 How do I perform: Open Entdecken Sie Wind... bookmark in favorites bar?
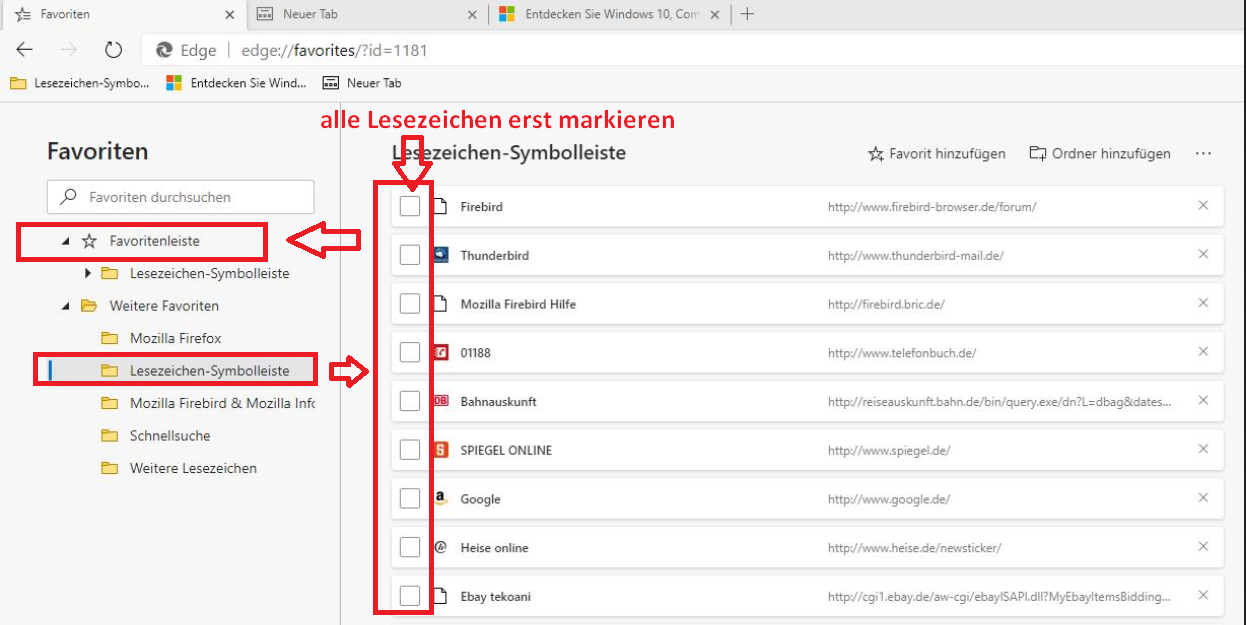236,83
